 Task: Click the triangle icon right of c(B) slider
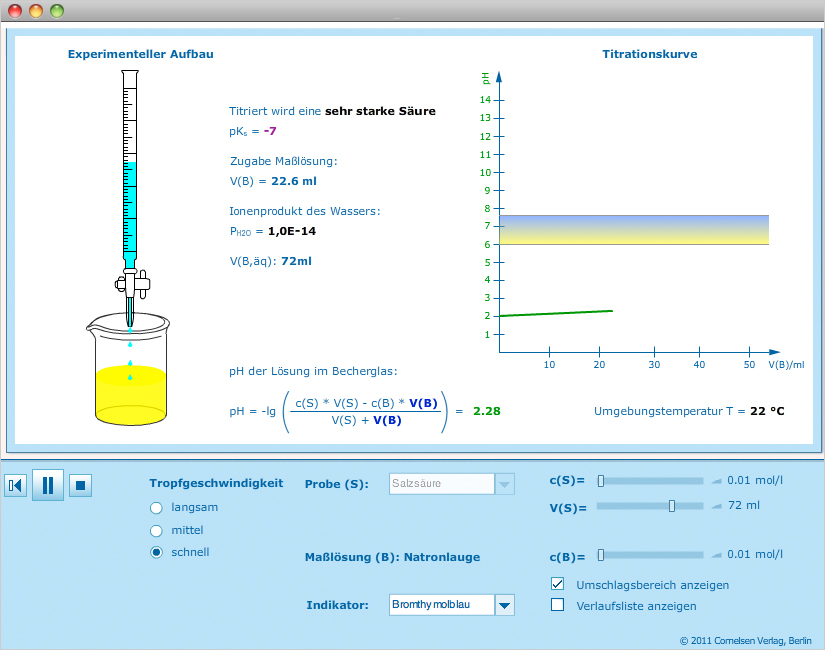tap(716, 554)
